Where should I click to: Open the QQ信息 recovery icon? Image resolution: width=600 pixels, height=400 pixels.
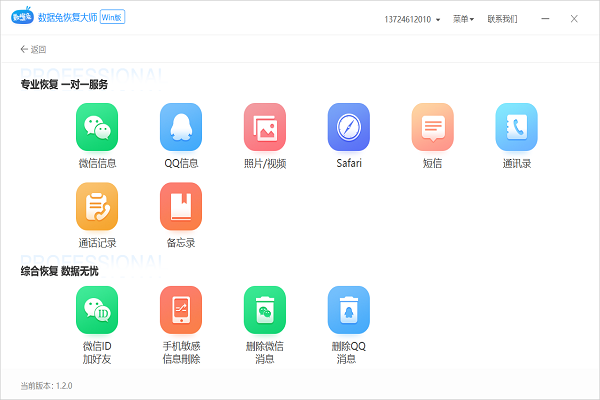pos(181,127)
